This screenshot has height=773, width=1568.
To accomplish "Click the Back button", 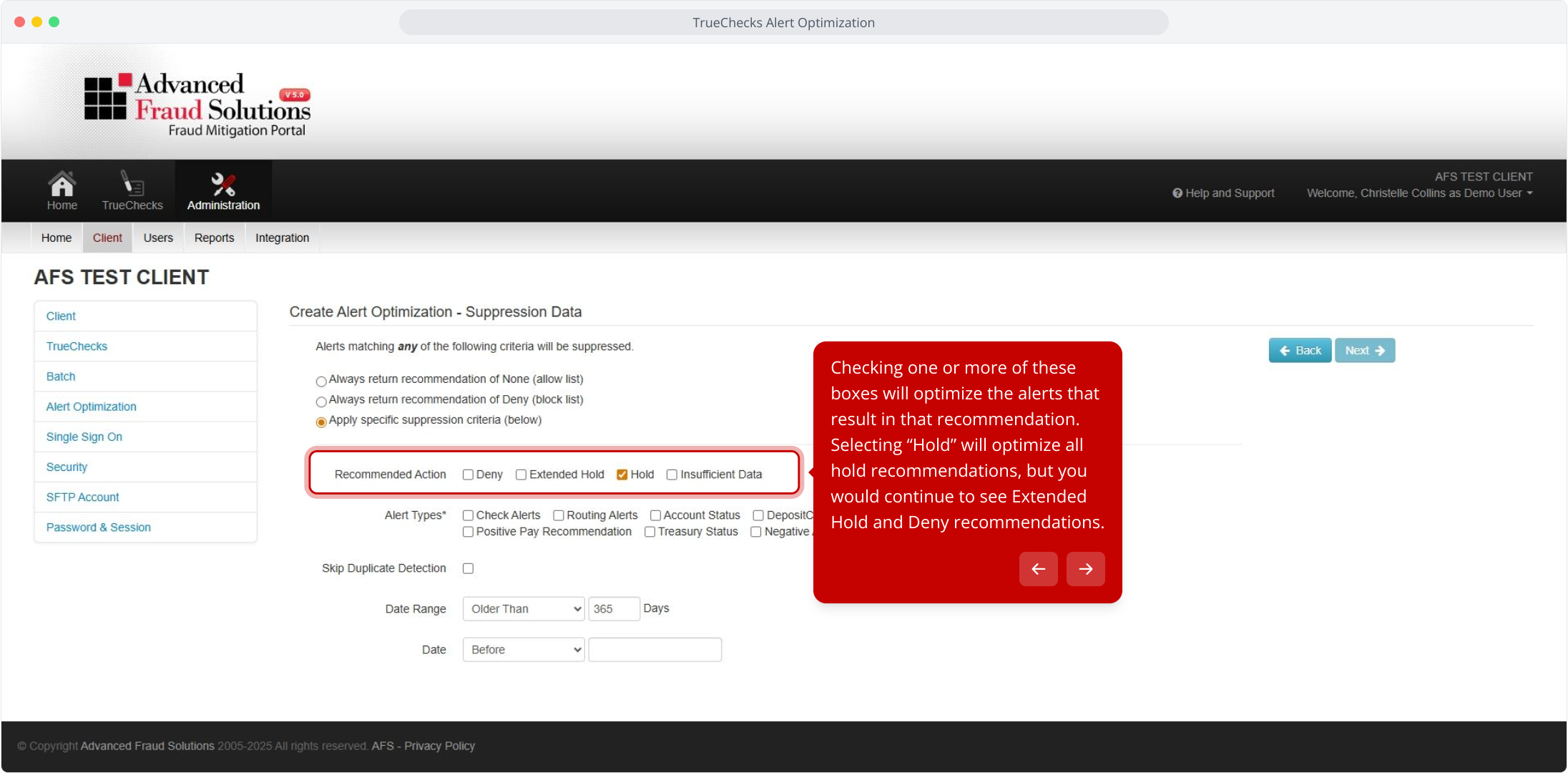I will (1300, 351).
